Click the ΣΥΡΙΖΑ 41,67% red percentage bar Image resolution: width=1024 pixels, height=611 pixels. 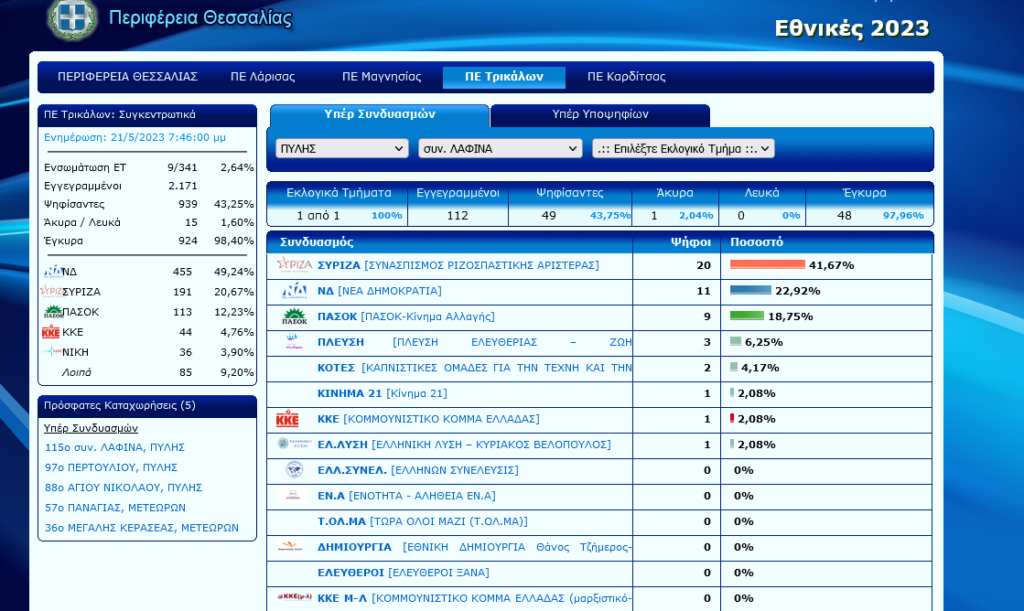tap(767, 264)
